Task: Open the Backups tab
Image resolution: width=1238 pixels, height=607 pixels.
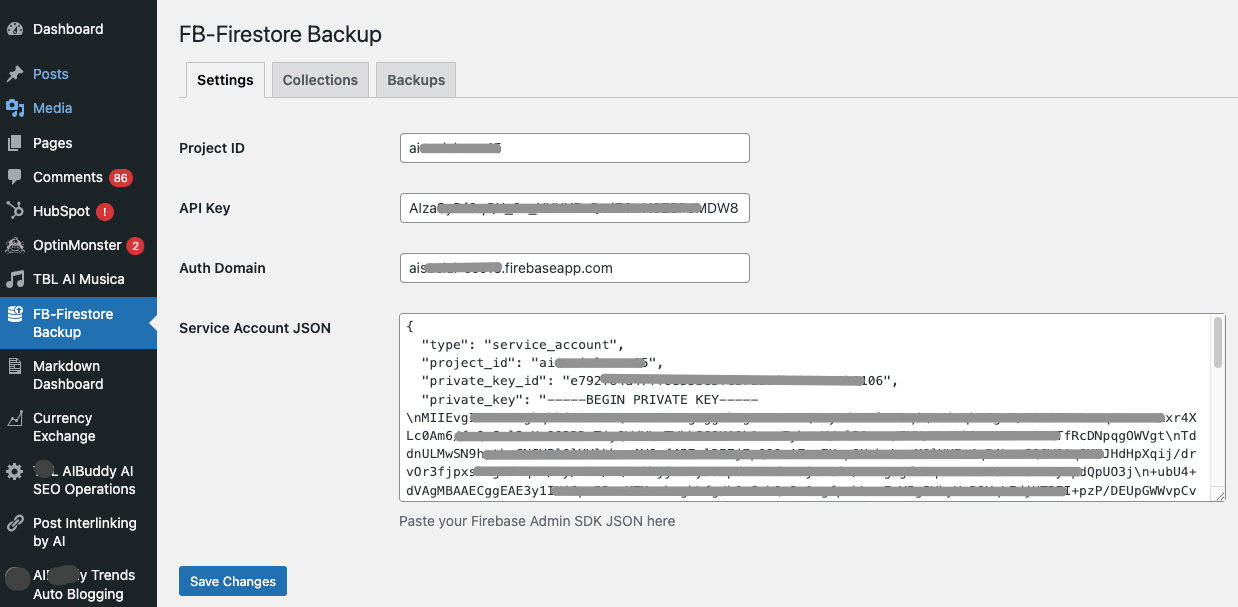Action: click(416, 80)
